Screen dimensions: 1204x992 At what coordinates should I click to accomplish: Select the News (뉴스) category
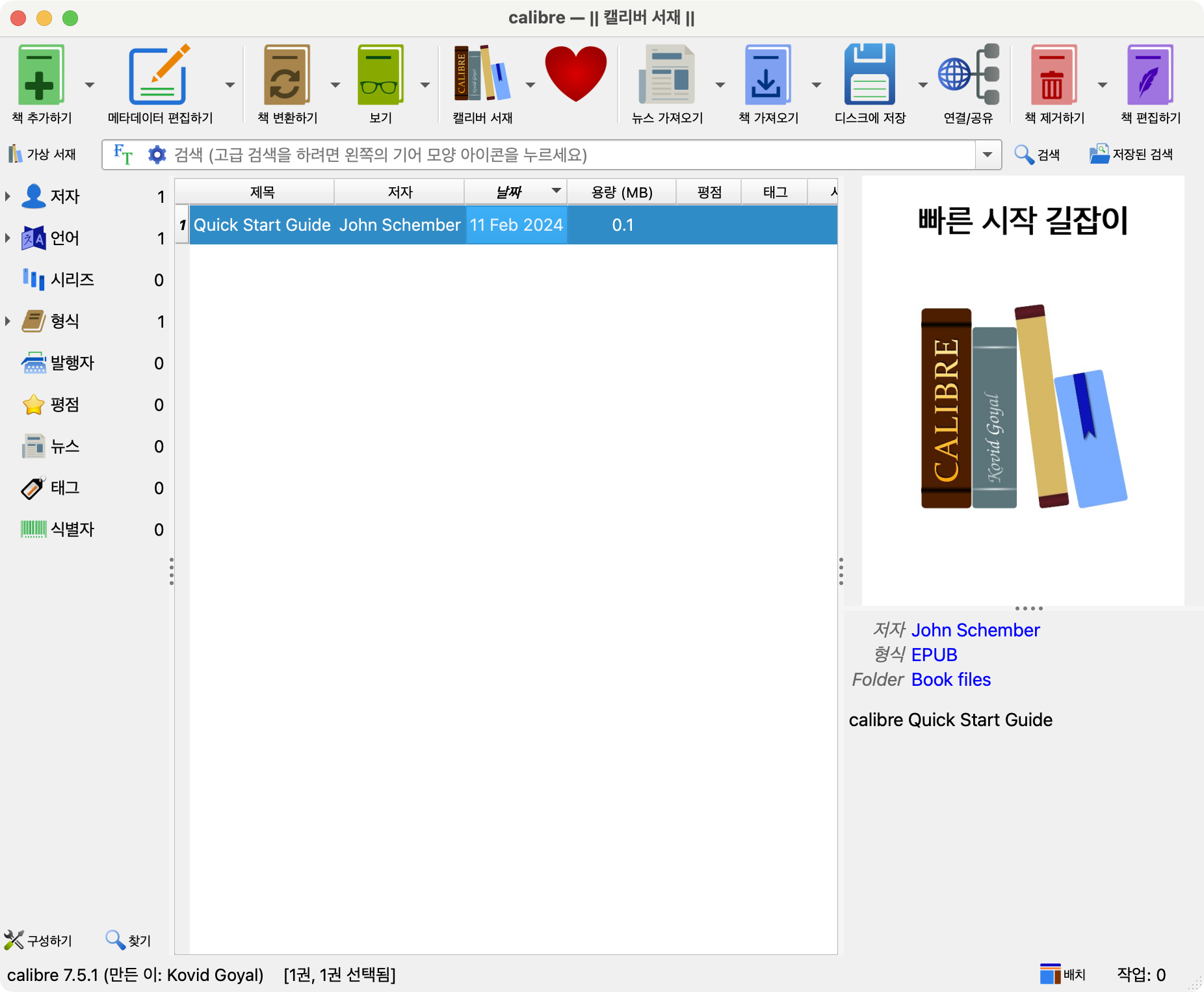pos(86,446)
